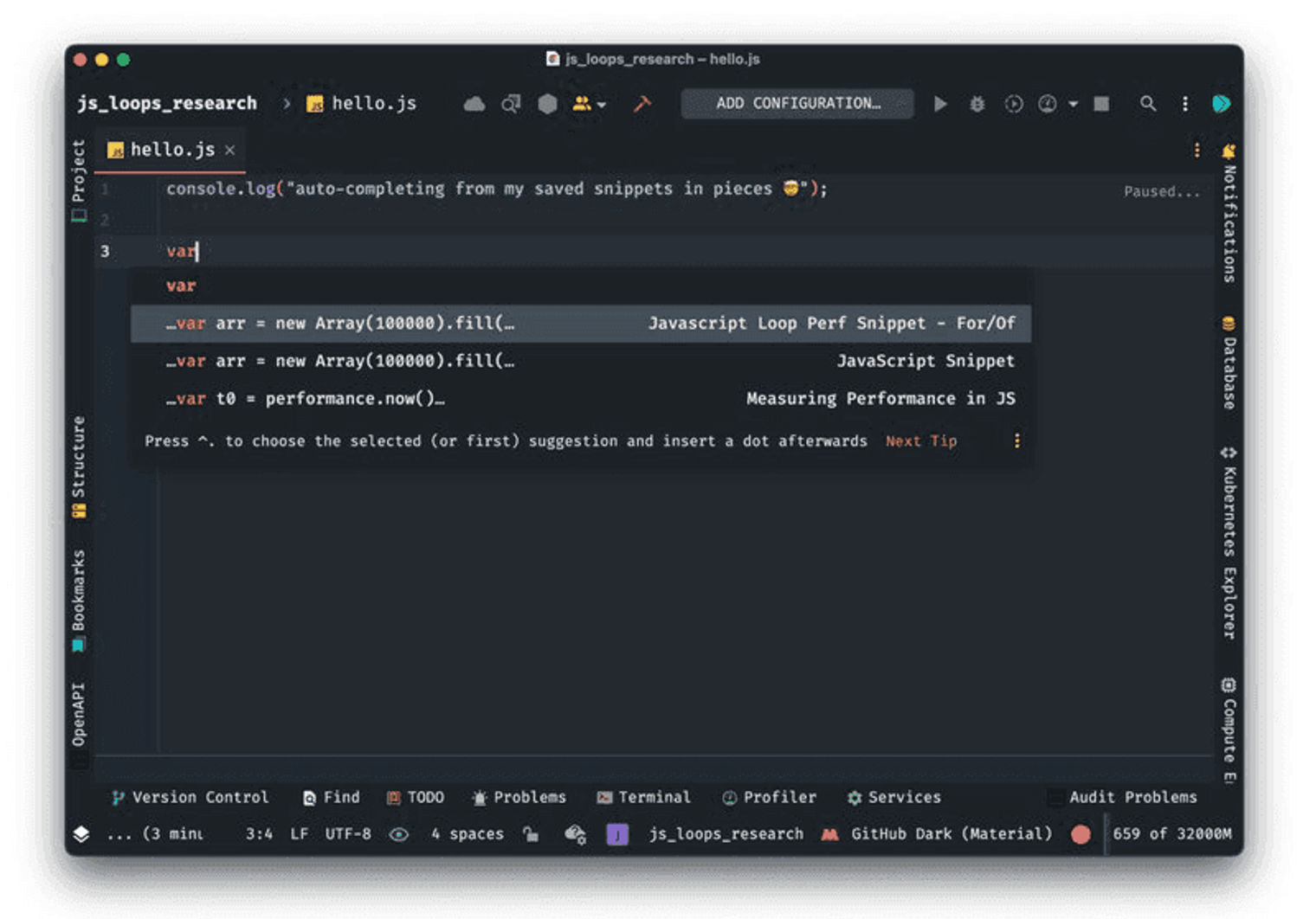Screen dimensions: 1316x919
Task: Open the Bookmarks tool window
Action: coord(79,600)
